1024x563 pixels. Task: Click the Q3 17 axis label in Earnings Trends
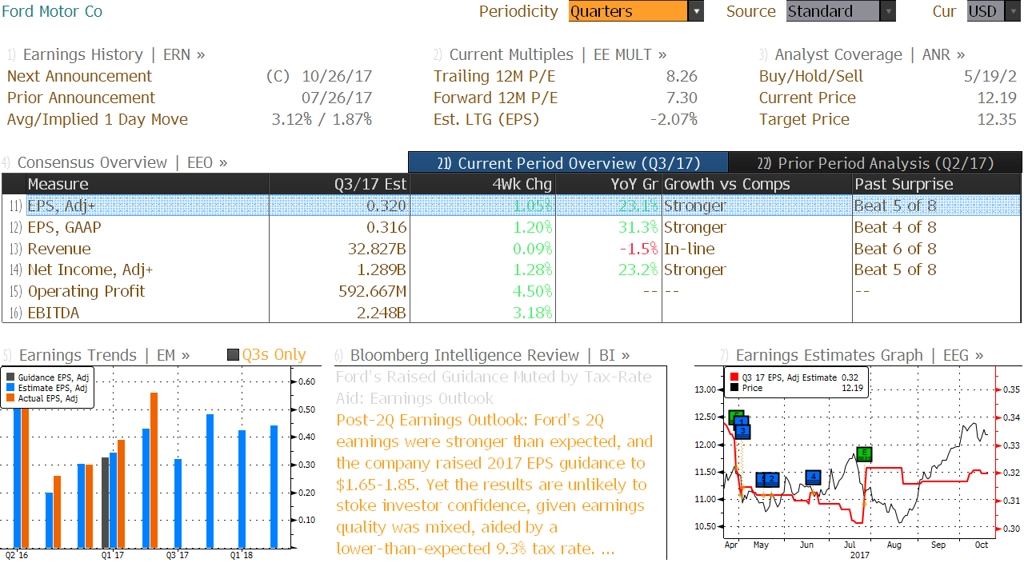177,555
